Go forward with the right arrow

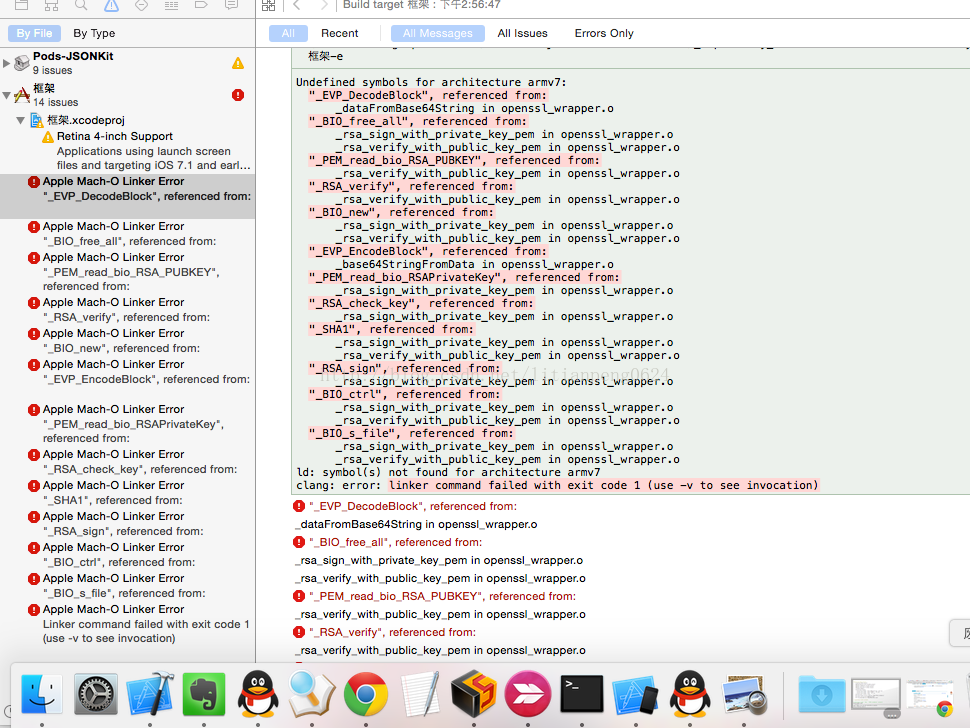(x=324, y=6)
